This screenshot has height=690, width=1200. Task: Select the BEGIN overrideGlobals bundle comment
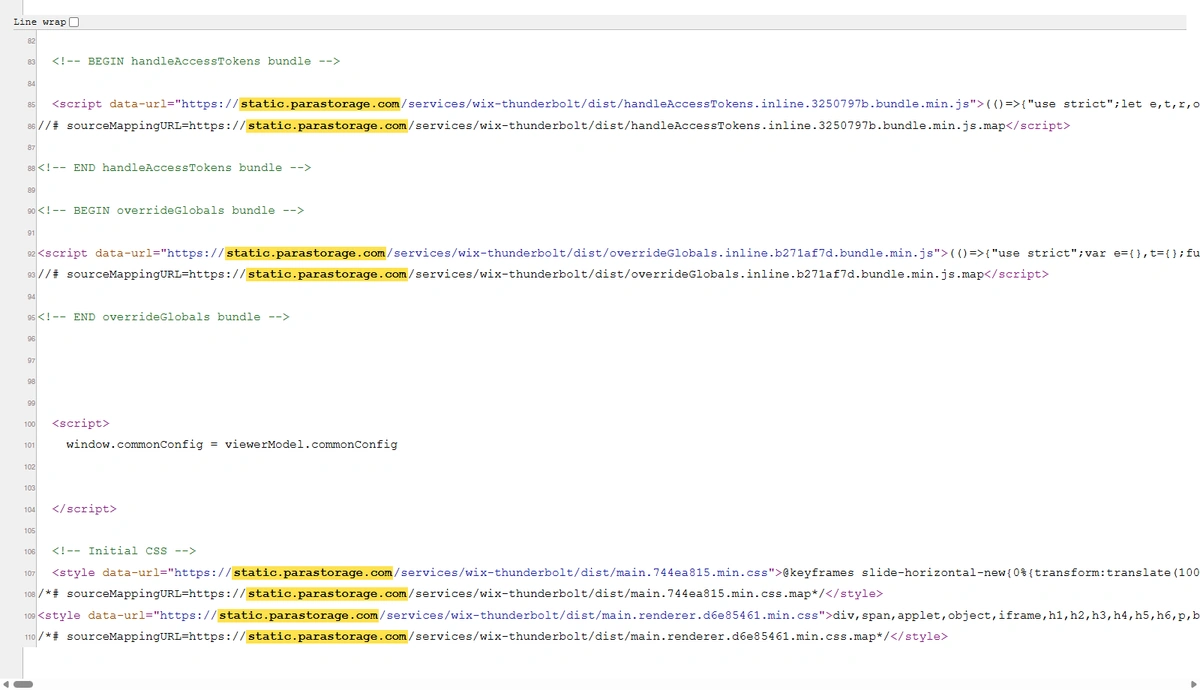click(x=171, y=211)
